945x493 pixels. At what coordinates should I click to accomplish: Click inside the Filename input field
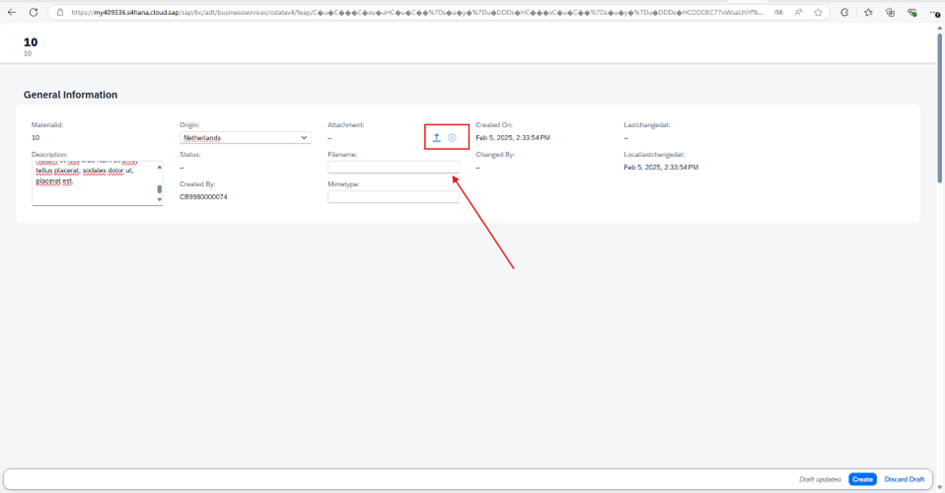(x=393, y=167)
